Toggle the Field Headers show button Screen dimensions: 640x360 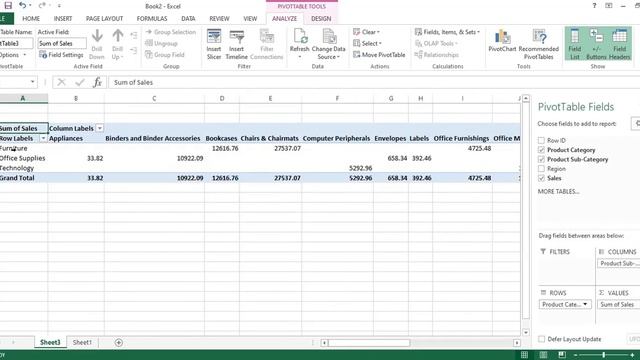(x=619, y=44)
